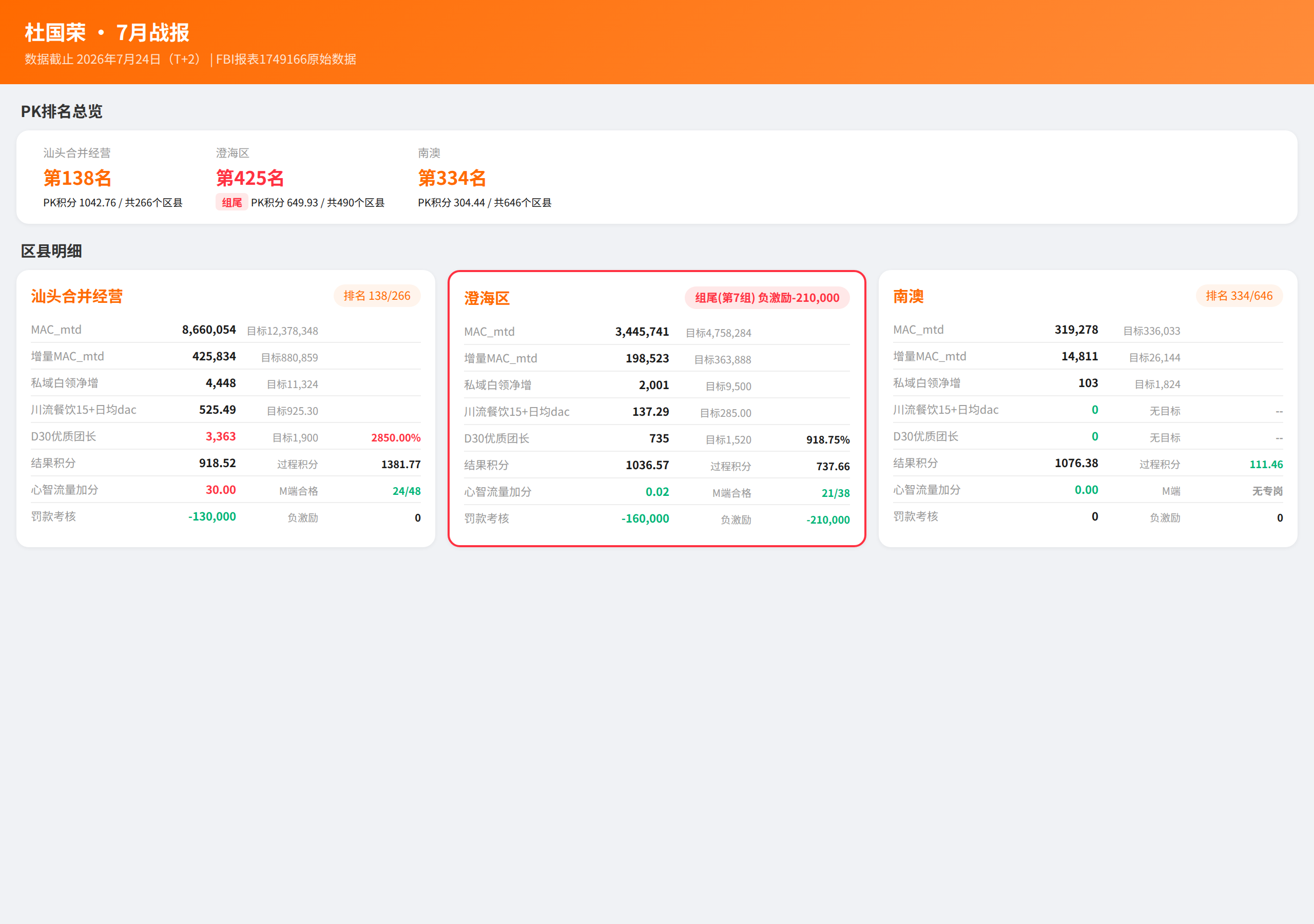Select target 目标1,824

coord(1157,384)
